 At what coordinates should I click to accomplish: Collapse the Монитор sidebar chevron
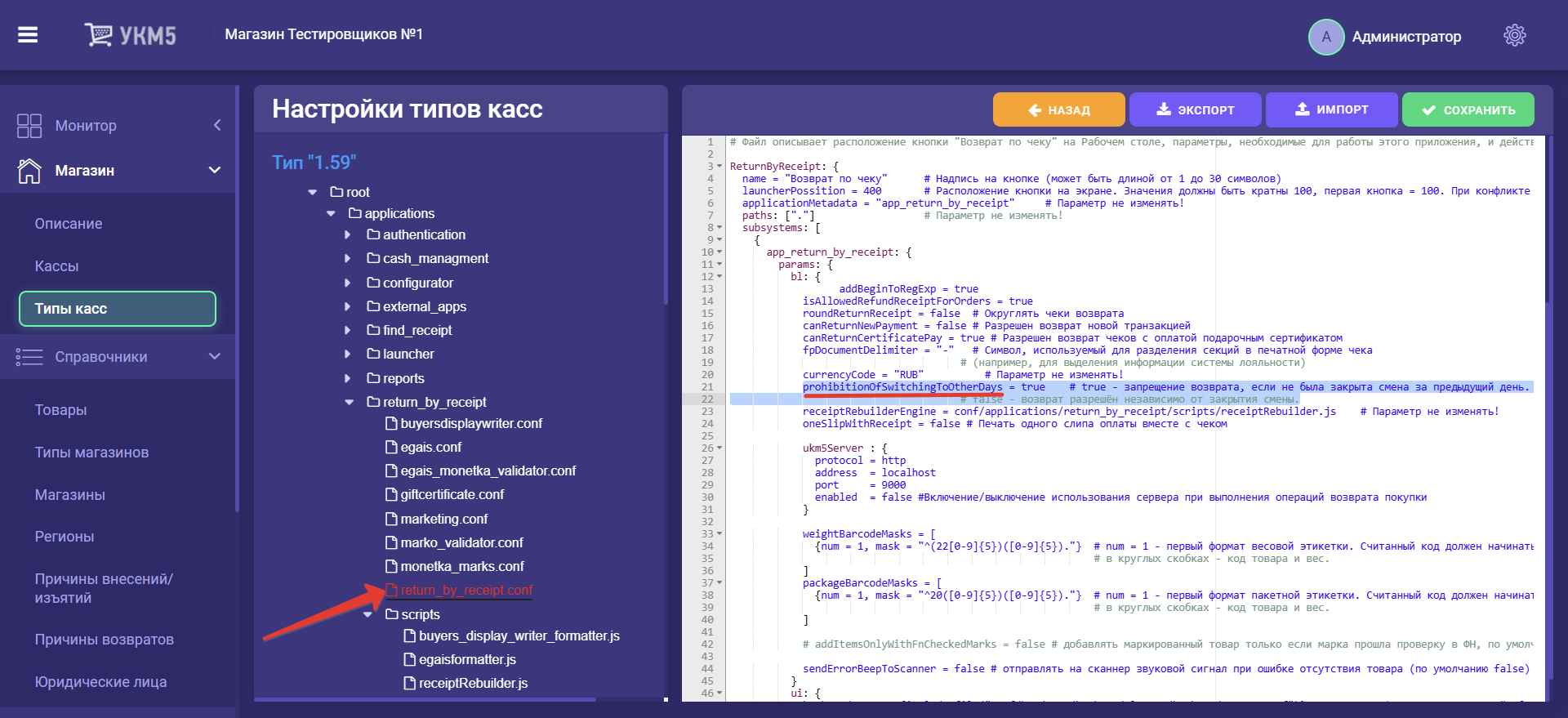coord(217,125)
